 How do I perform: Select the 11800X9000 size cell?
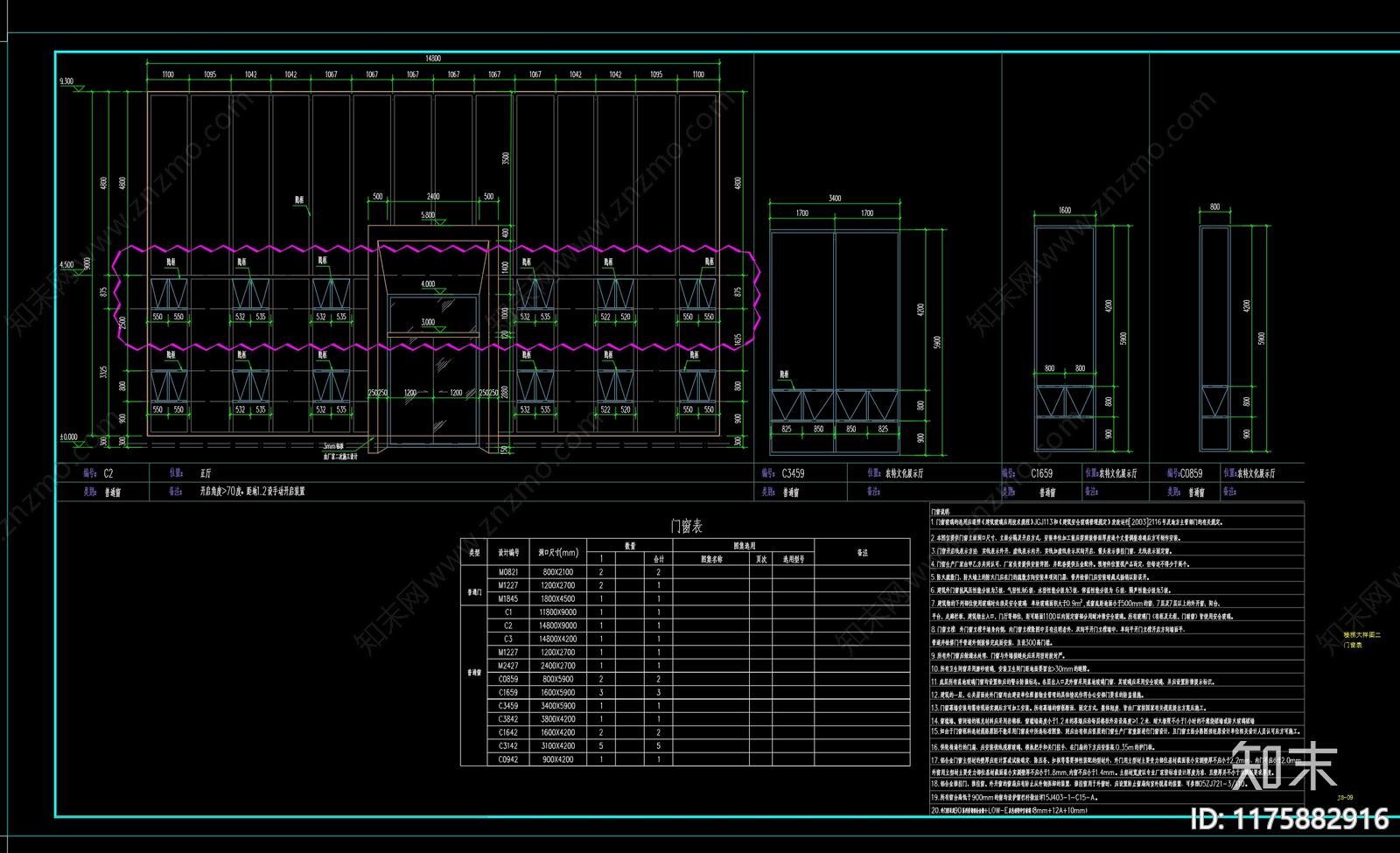558,612
